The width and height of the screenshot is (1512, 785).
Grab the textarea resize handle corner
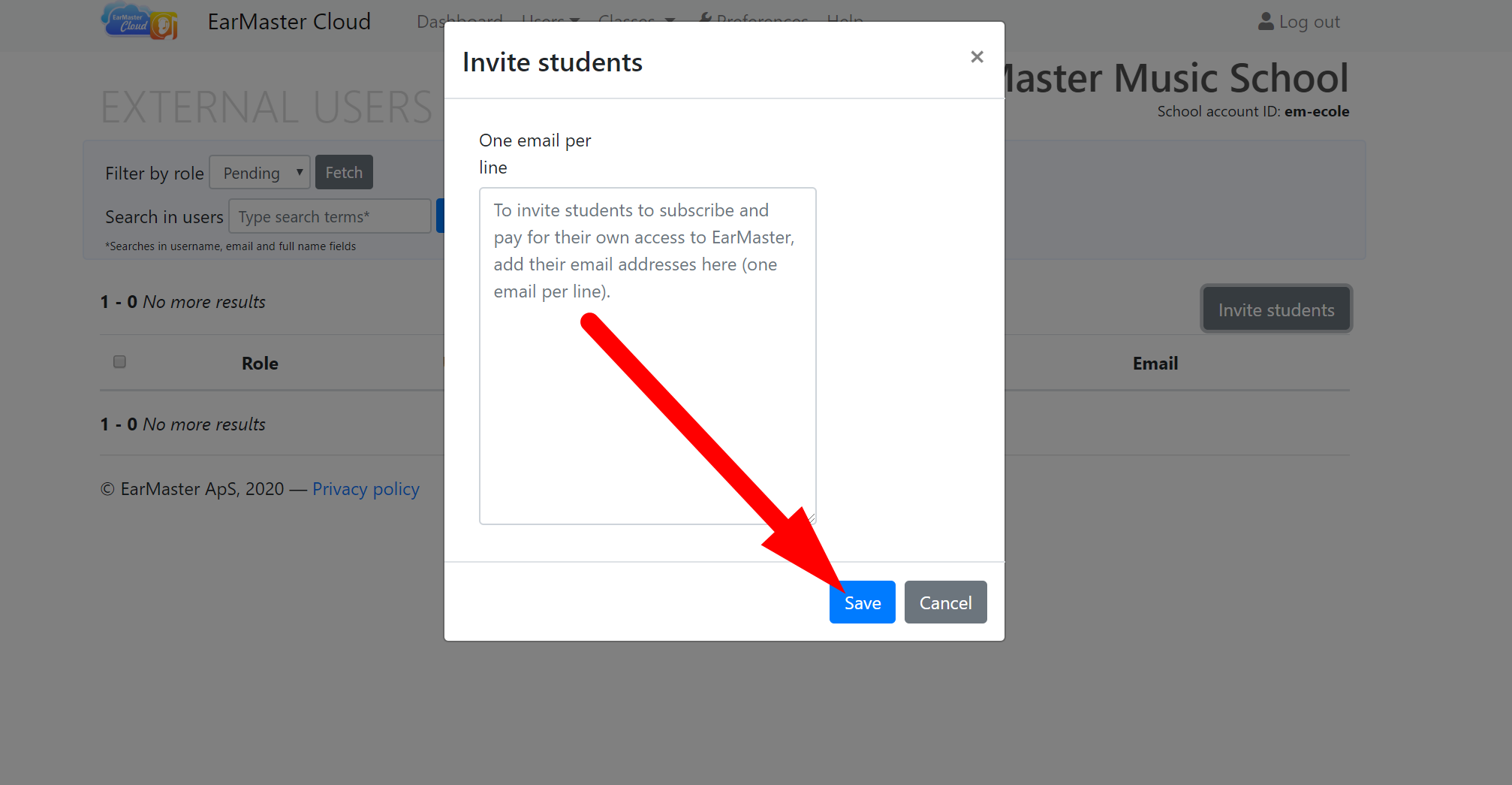coord(811,518)
